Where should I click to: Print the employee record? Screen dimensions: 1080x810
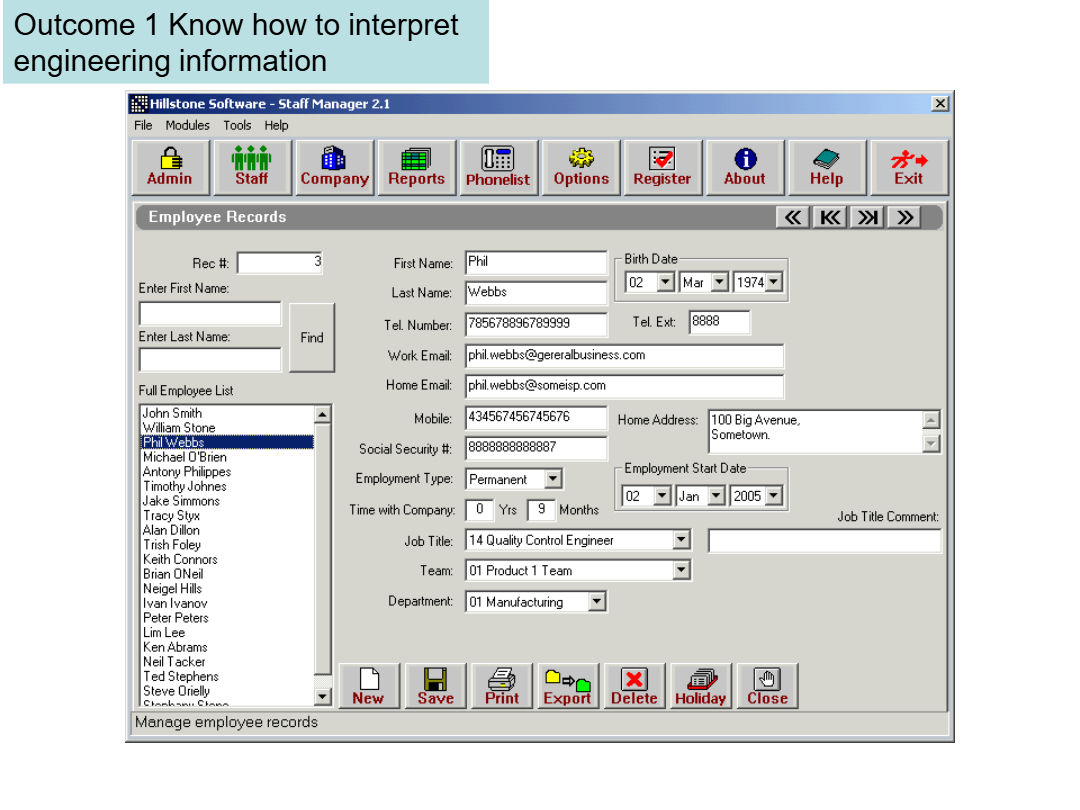click(x=501, y=686)
